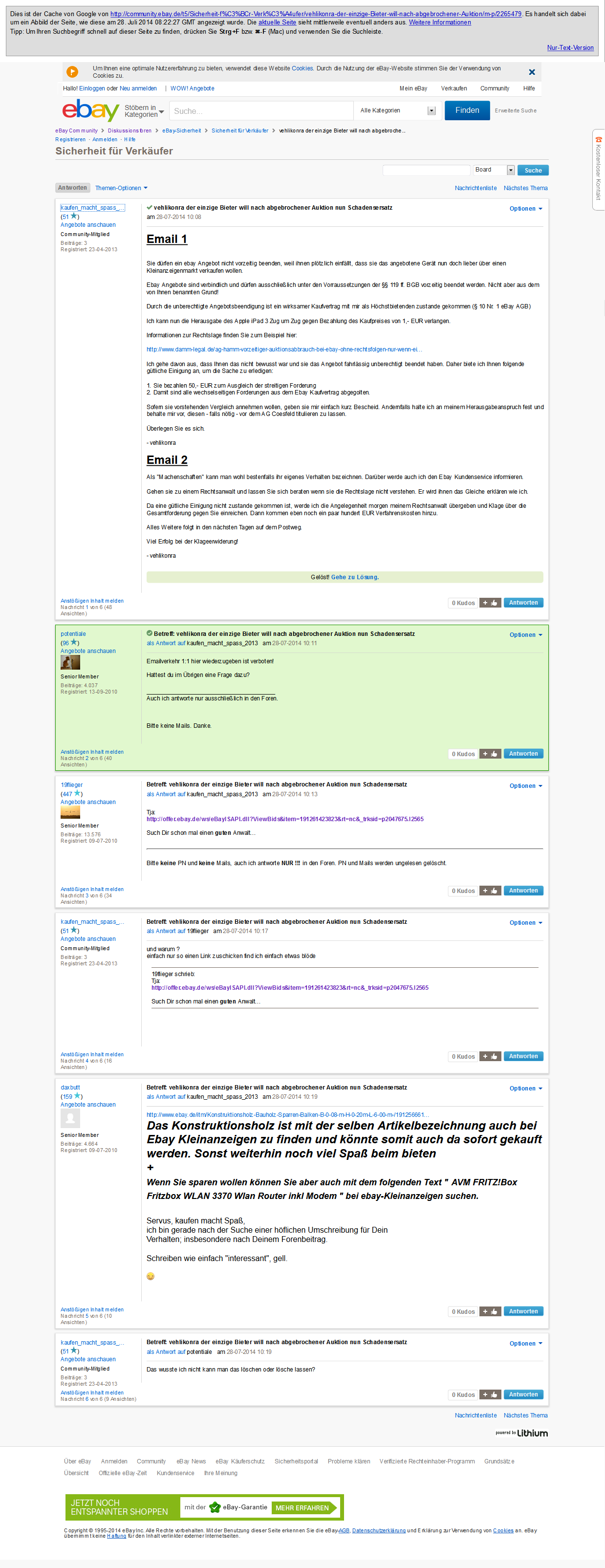Viewport: 605px width, 1568px height.
Task: Open the Alle Kategorien dropdown
Action: pyautogui.click(x=398, y=111)
